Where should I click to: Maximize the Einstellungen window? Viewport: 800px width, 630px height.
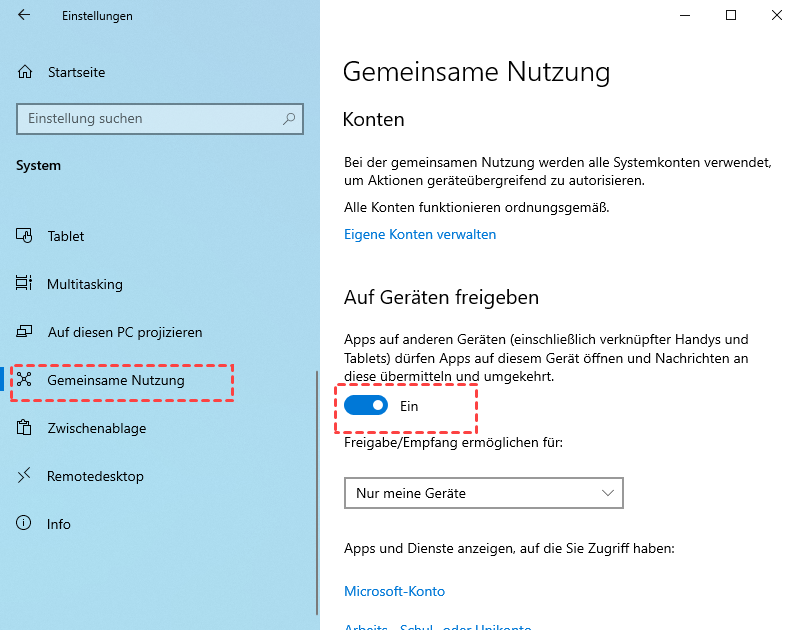731,15
